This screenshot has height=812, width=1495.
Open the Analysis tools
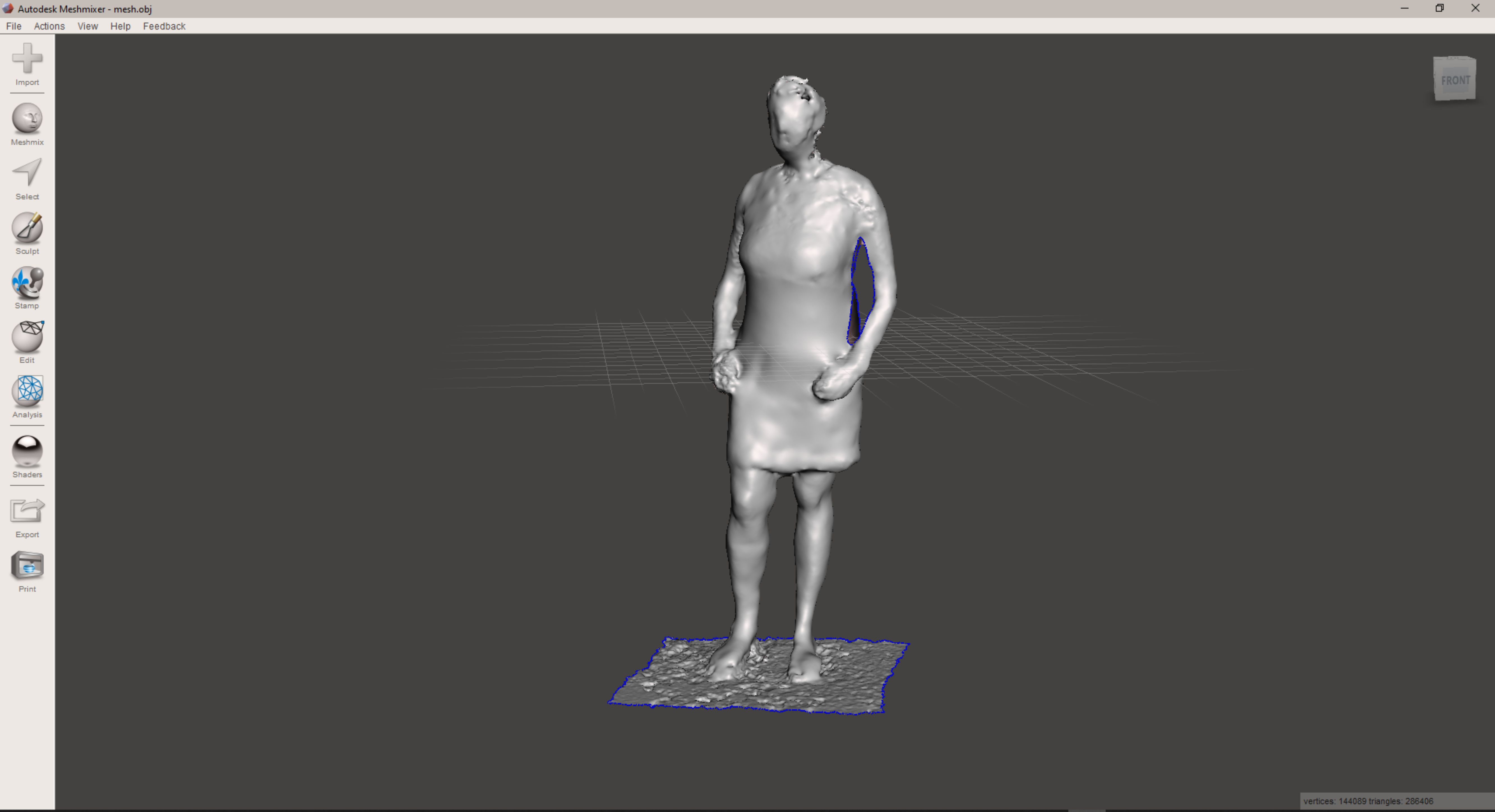point(27,391)
